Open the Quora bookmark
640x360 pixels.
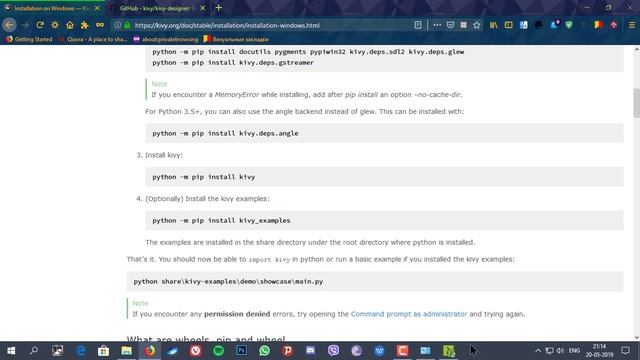click(x=93, y=39)
